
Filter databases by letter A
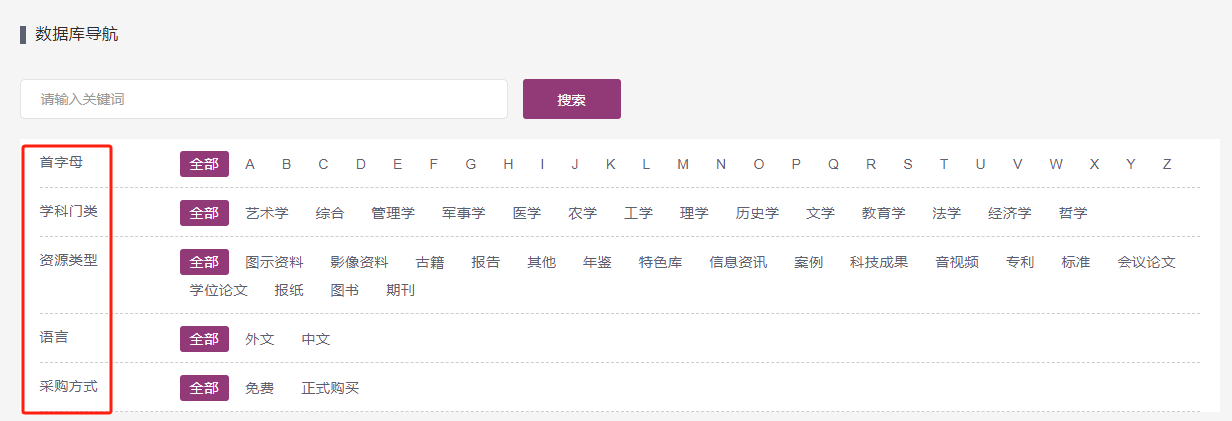(250, 164)
